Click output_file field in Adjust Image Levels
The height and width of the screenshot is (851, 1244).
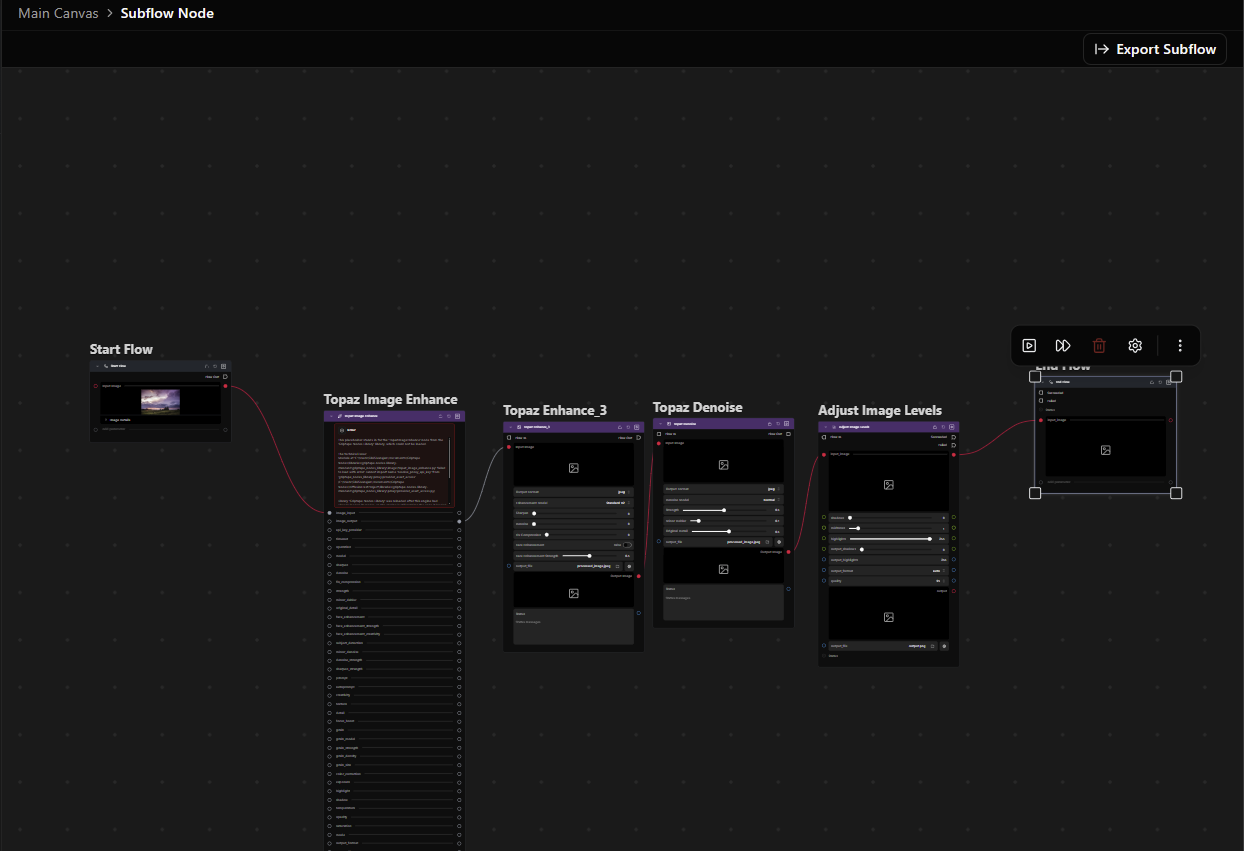click(883, 646)
